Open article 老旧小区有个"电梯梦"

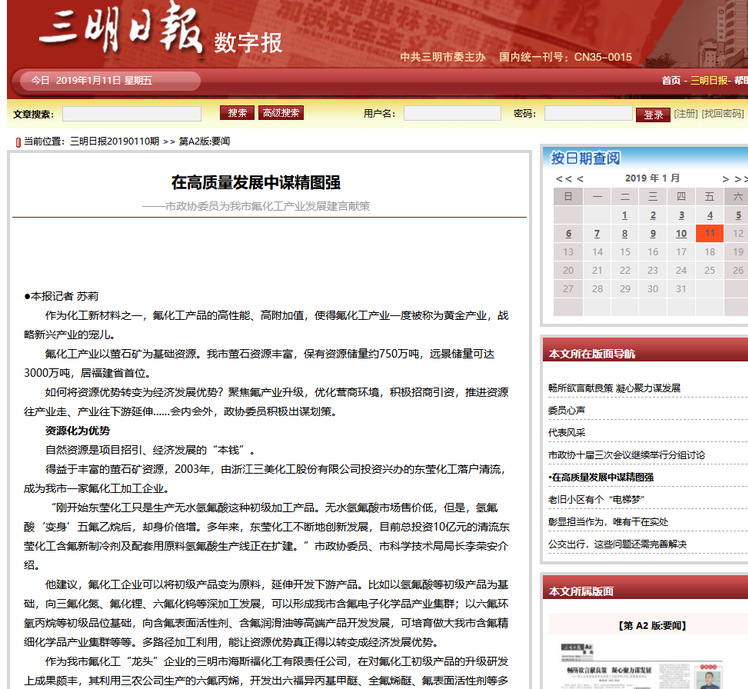coord(596,500)
